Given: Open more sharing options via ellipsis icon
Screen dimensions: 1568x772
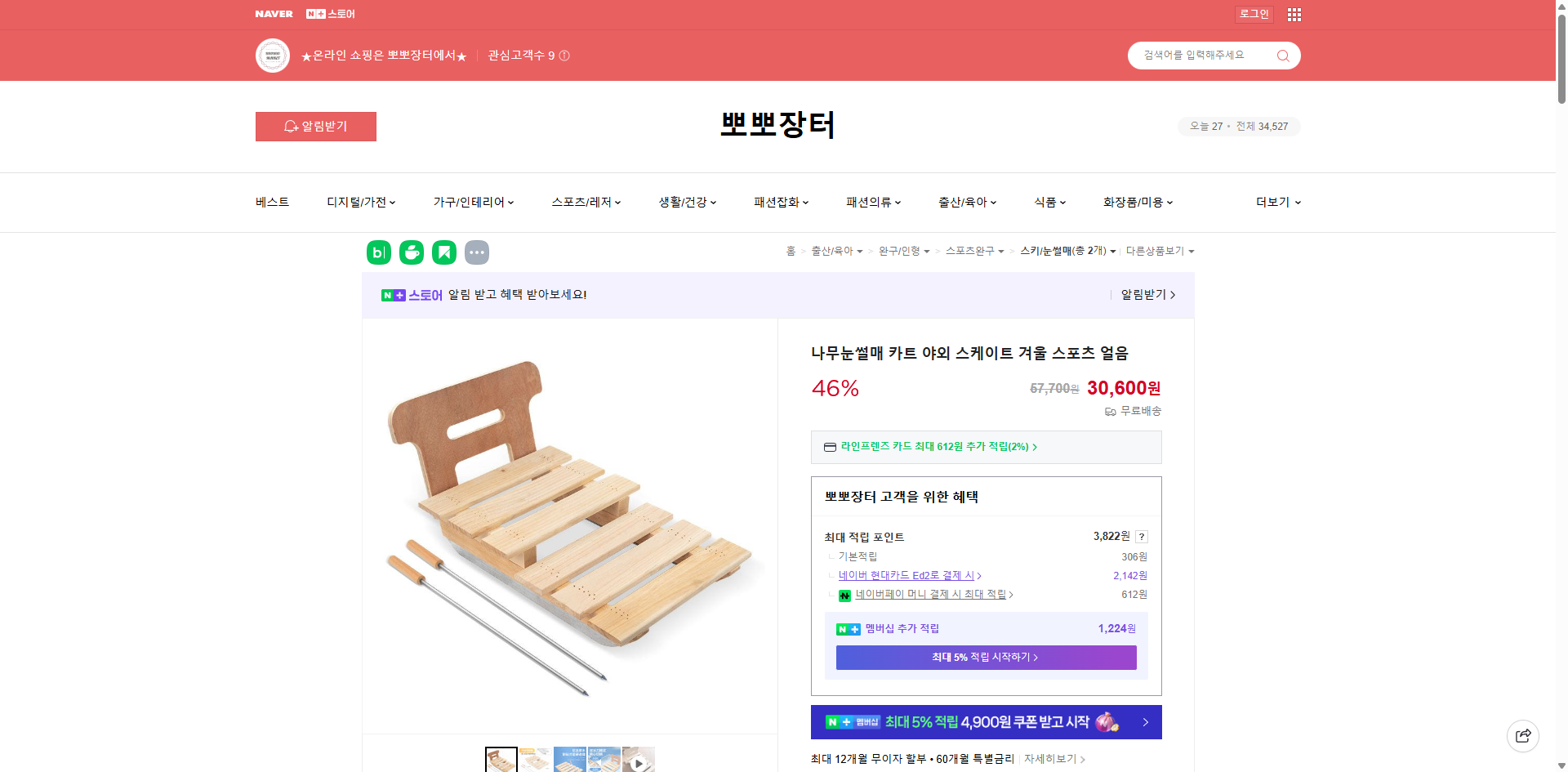Looking at the screenshot, I should tap(477, 252).
